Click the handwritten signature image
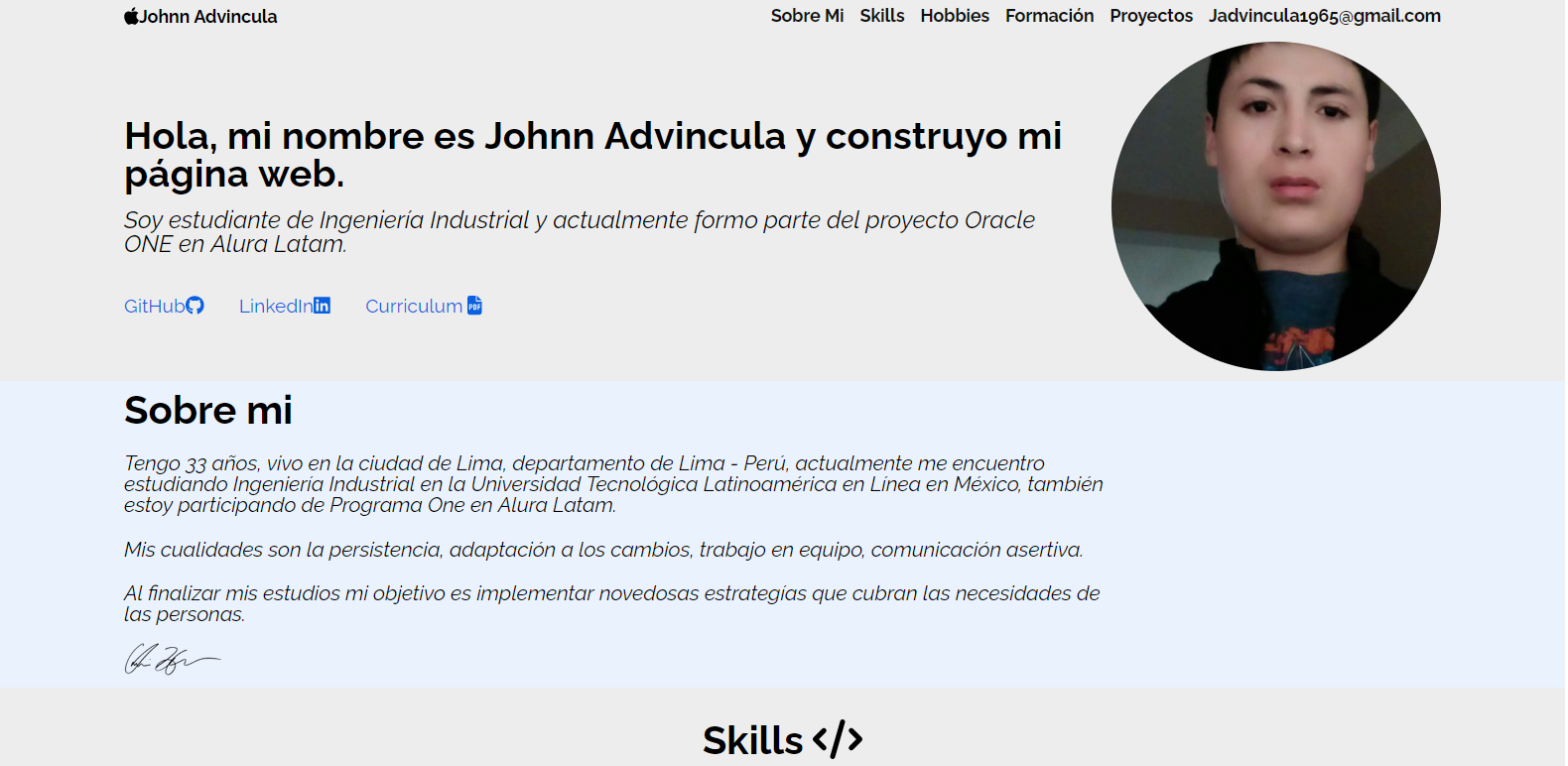This screenshot has height=766, width=1568. (172, 659)
